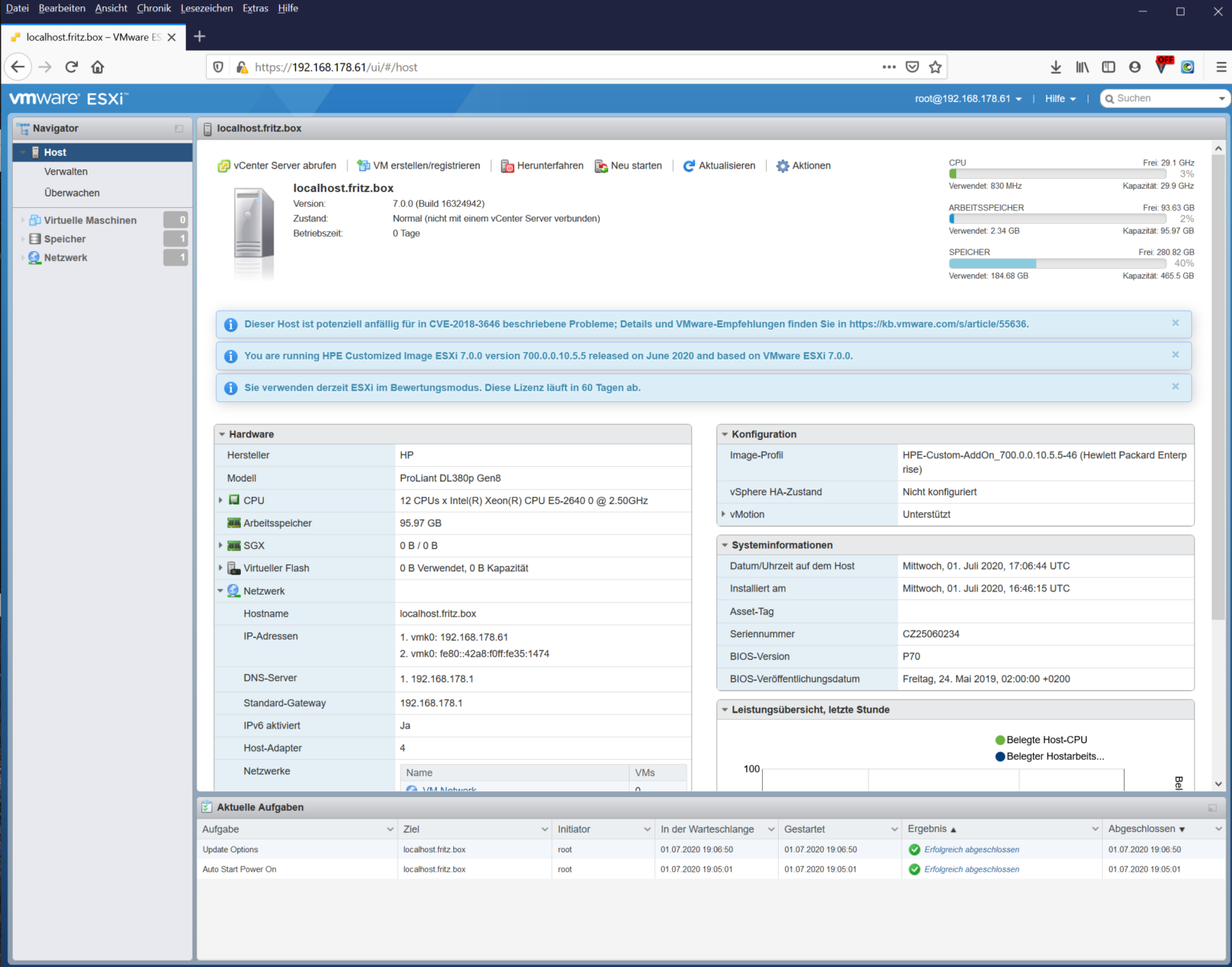Viewport: 1232px width, 967px height.
Task: Expand the CPU hardware row
Action: (x=221, y=500)
